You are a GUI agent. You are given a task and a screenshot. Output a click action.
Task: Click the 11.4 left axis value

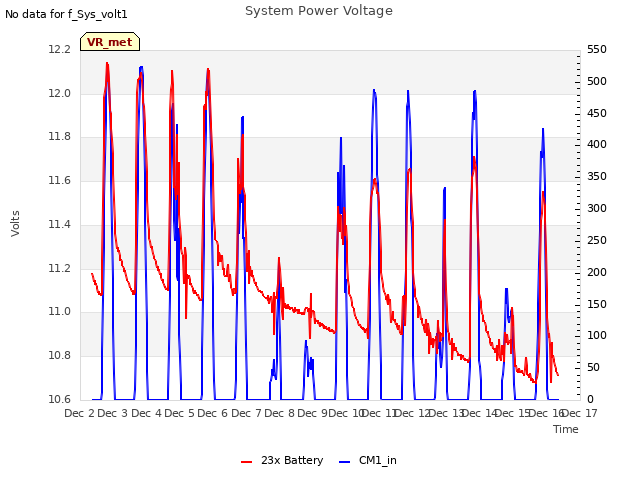[x=60, y=224]
